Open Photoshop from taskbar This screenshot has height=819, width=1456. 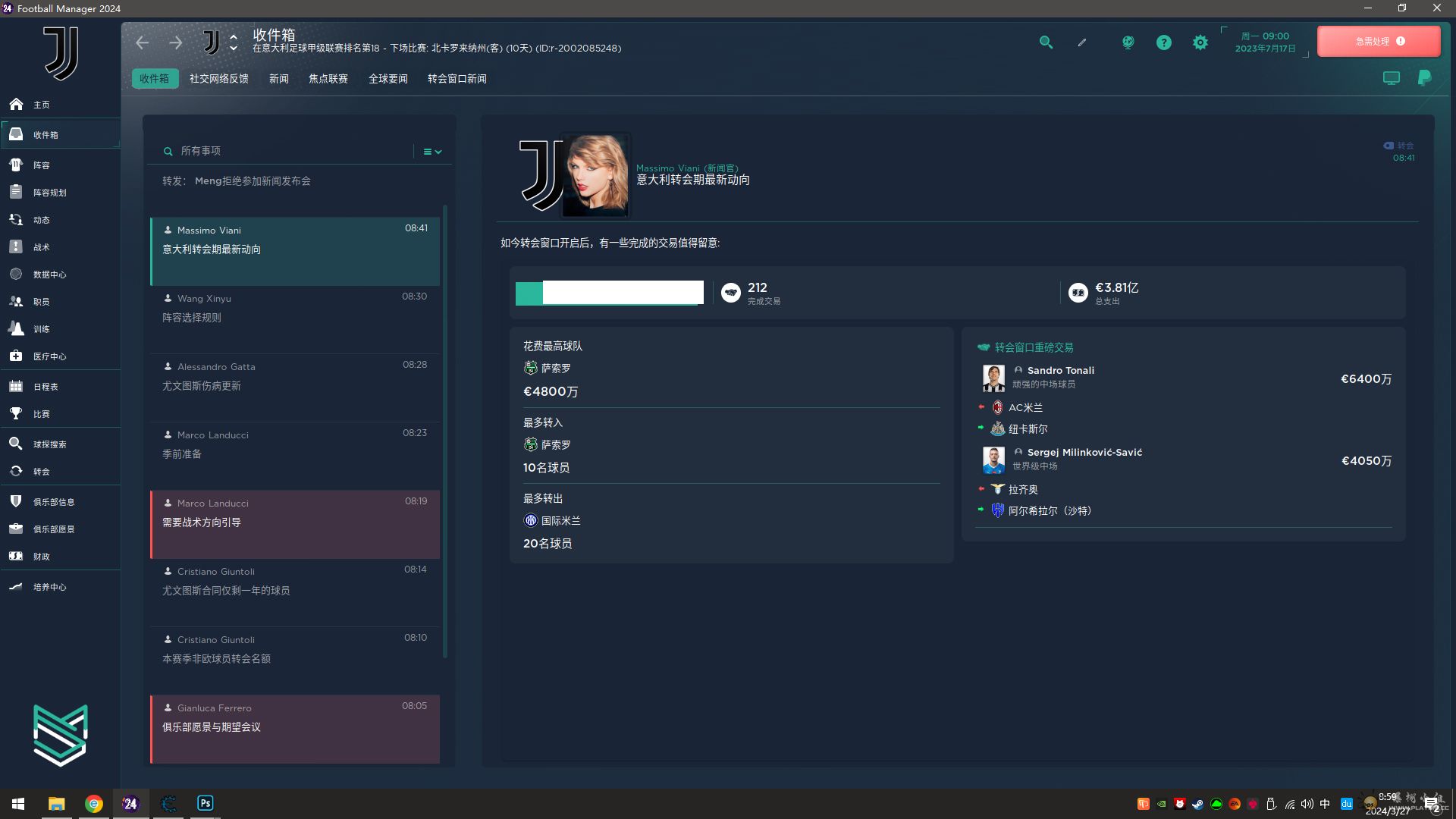tap(205, 803)
